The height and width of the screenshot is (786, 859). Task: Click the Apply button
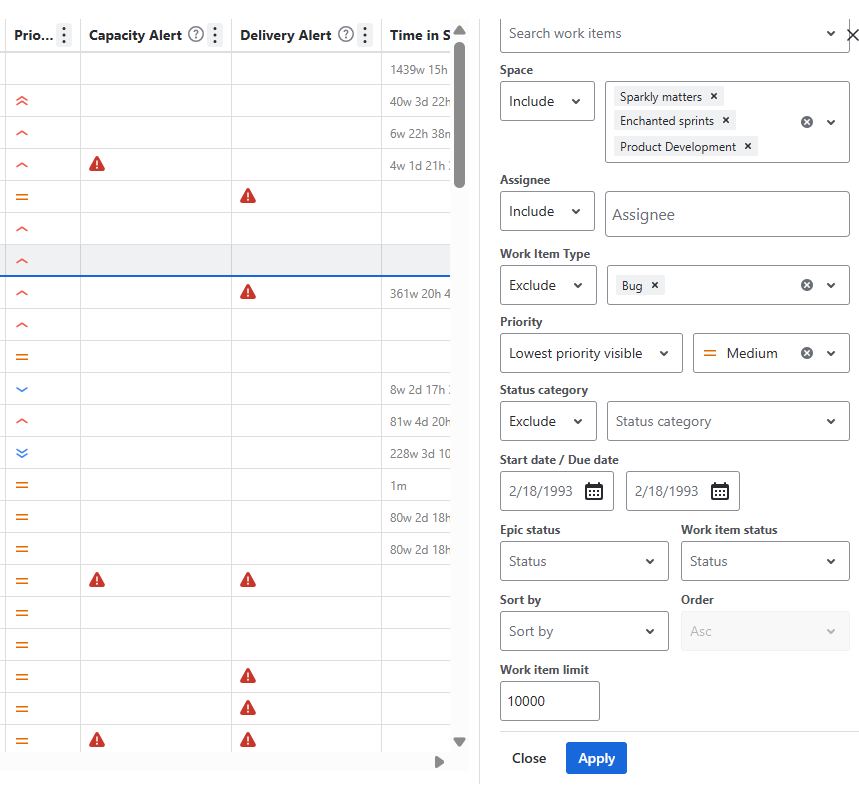click(x=596, y=758)
